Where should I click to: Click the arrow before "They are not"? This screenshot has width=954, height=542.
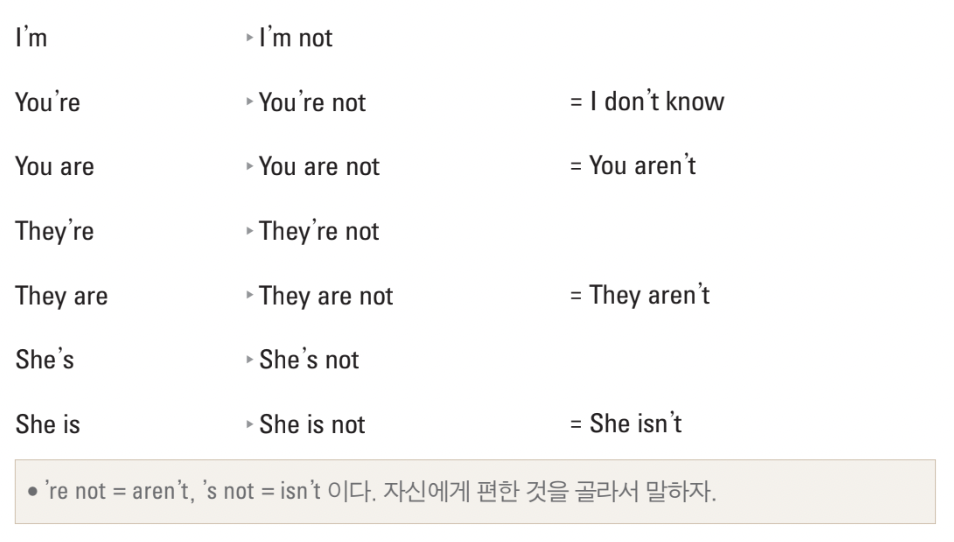(249, 295)
